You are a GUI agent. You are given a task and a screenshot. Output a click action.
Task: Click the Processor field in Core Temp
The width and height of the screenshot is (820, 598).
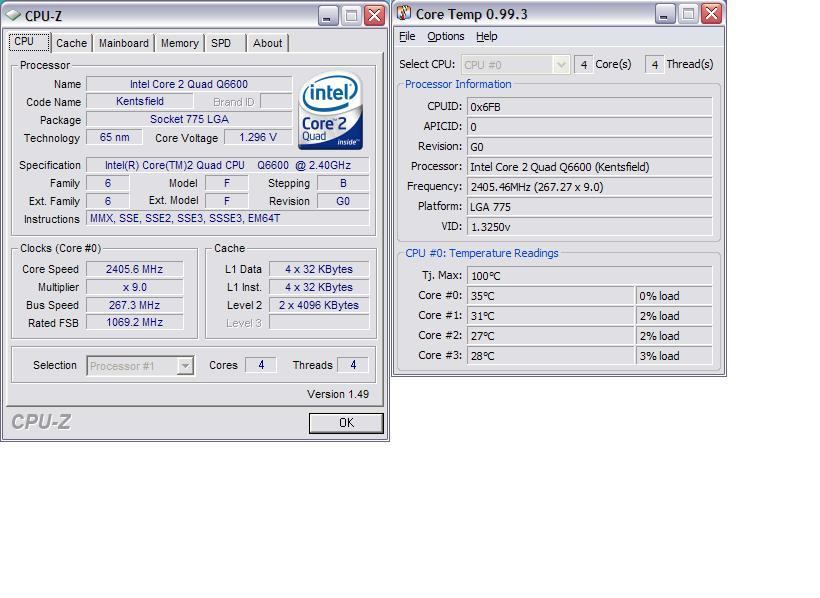[589, 167]
